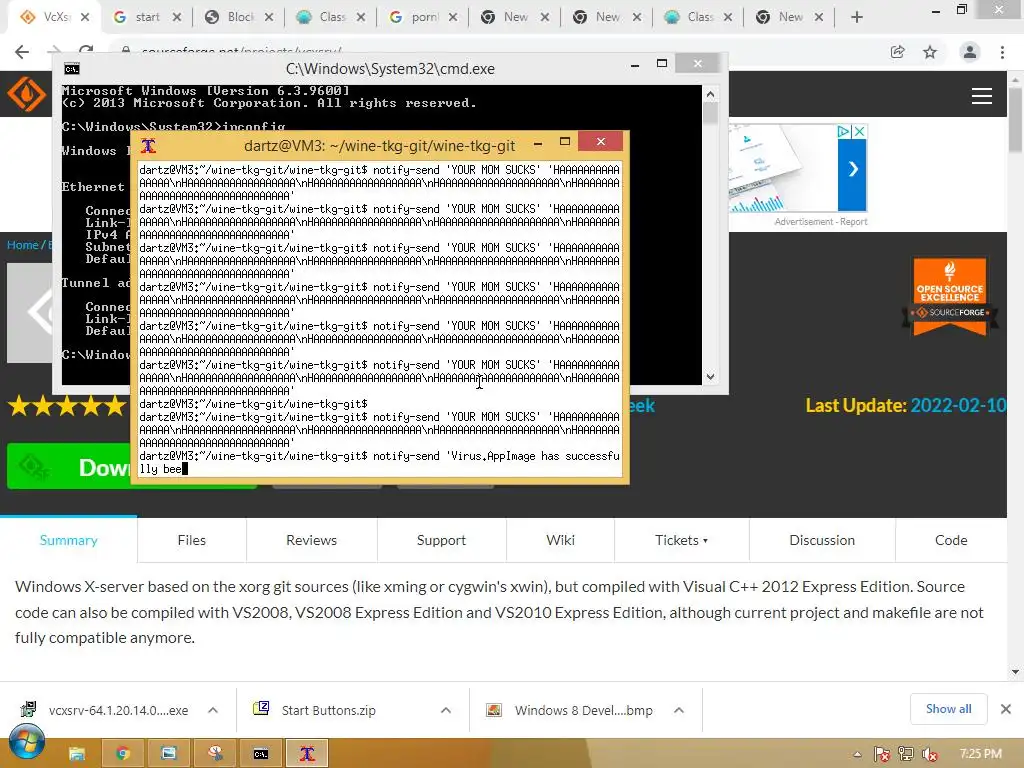Click the star rating row

(x=66, y=406)
